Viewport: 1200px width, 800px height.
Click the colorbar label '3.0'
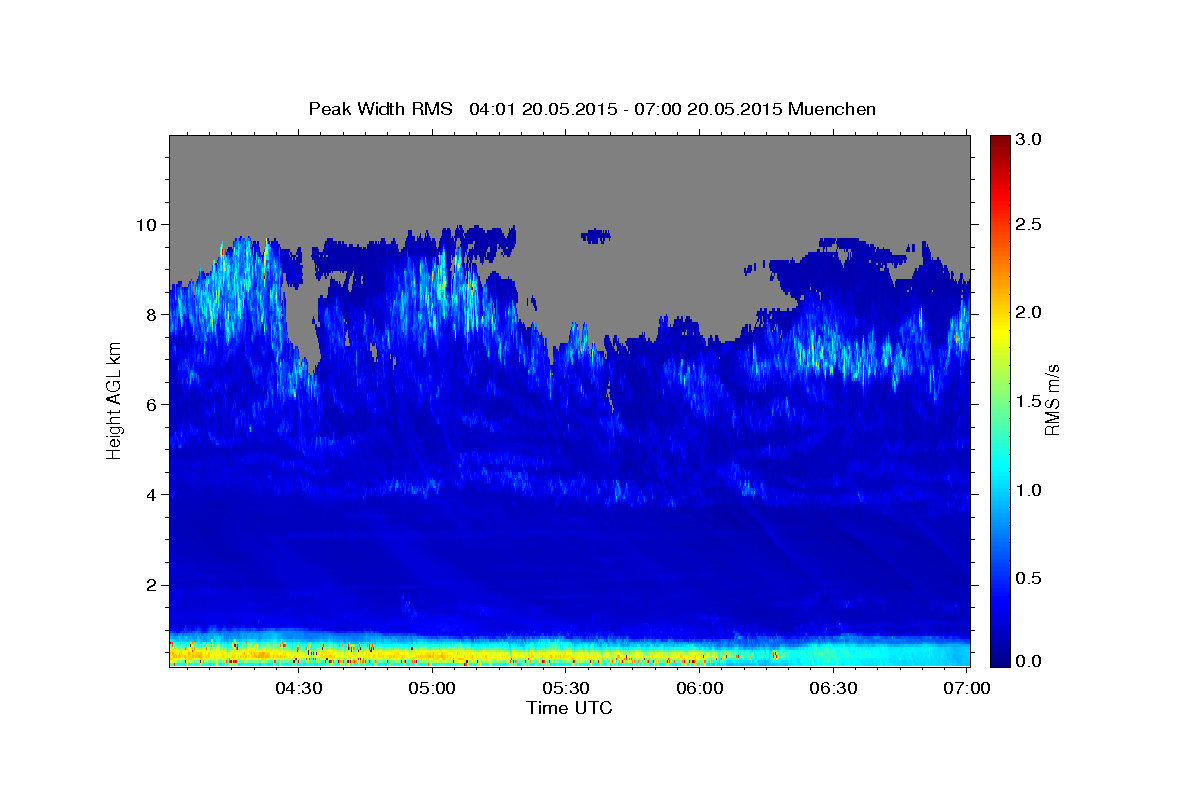(x=1030, y=139)
